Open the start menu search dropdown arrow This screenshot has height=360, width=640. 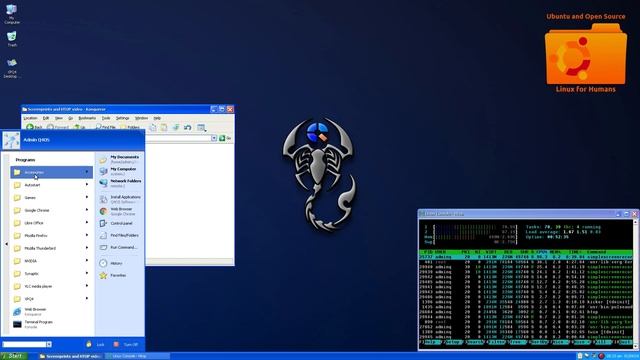pyautogui.click(x=49, y=344)
